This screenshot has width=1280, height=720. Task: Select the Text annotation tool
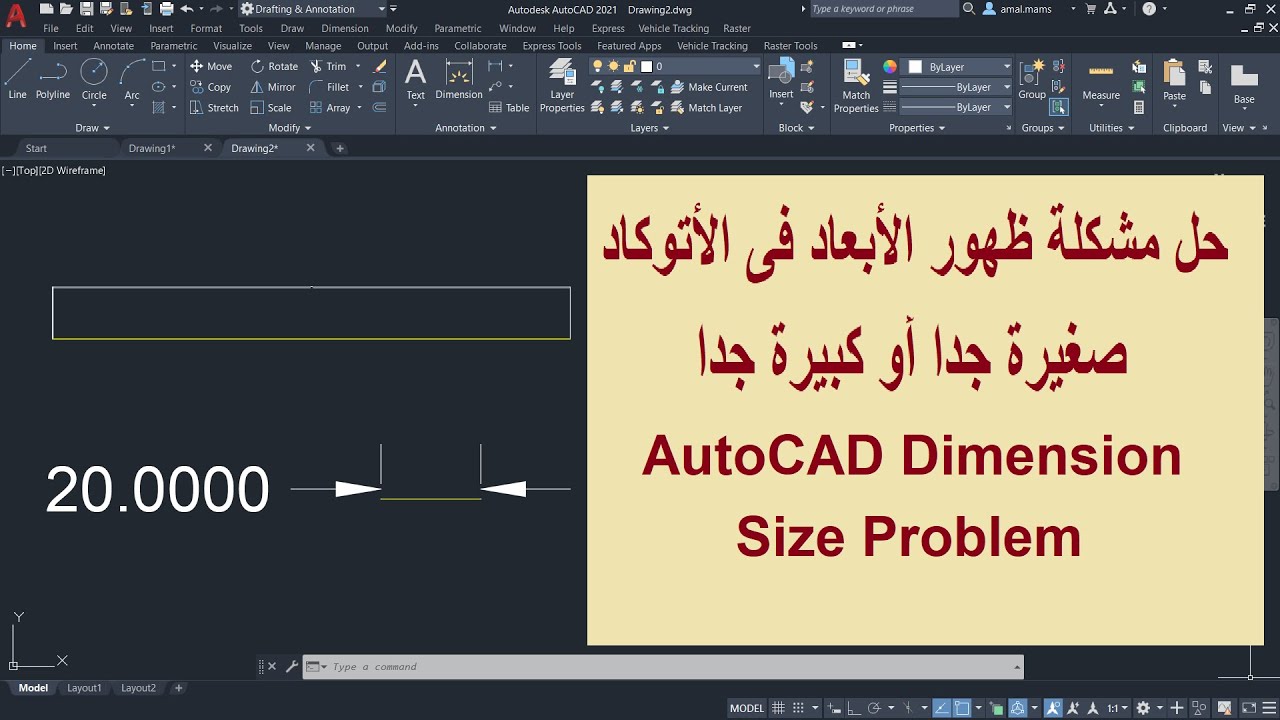click(415, 79)
